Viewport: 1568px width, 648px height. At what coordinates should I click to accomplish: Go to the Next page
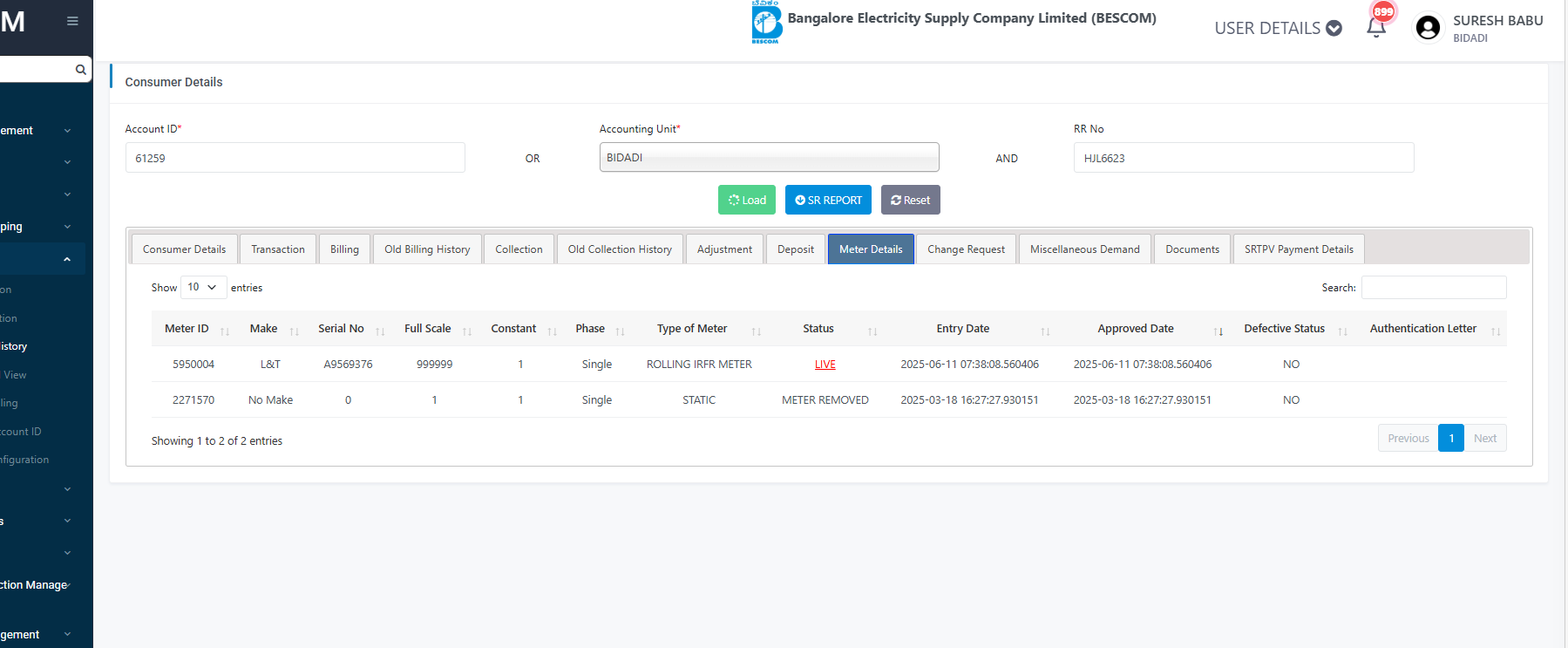coord(1485,438)
